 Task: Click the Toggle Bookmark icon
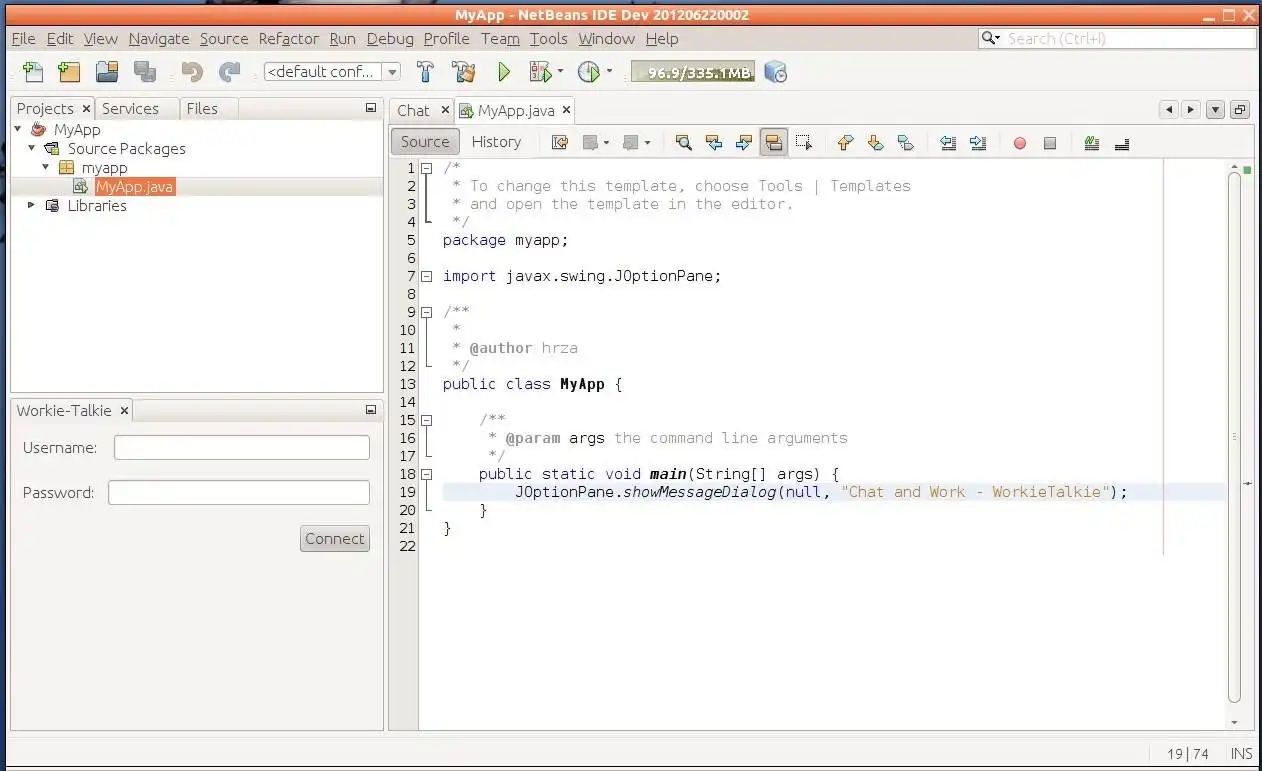[905, 143]
